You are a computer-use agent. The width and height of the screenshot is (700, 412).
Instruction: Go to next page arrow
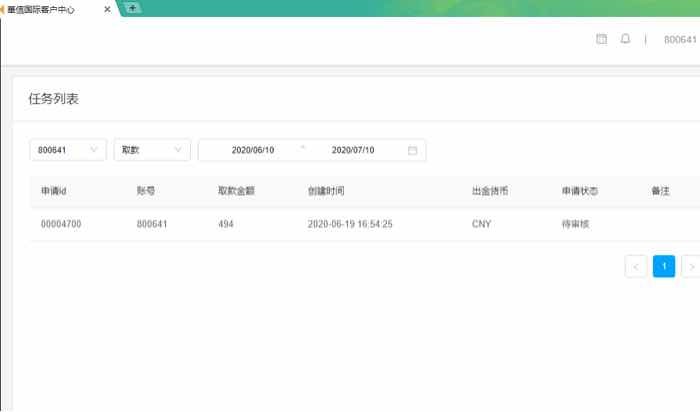tap(692, 266)
